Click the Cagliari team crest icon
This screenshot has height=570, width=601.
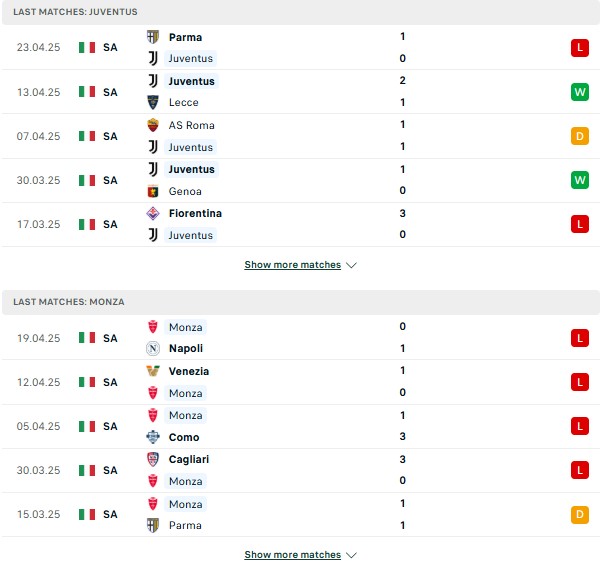153,459
